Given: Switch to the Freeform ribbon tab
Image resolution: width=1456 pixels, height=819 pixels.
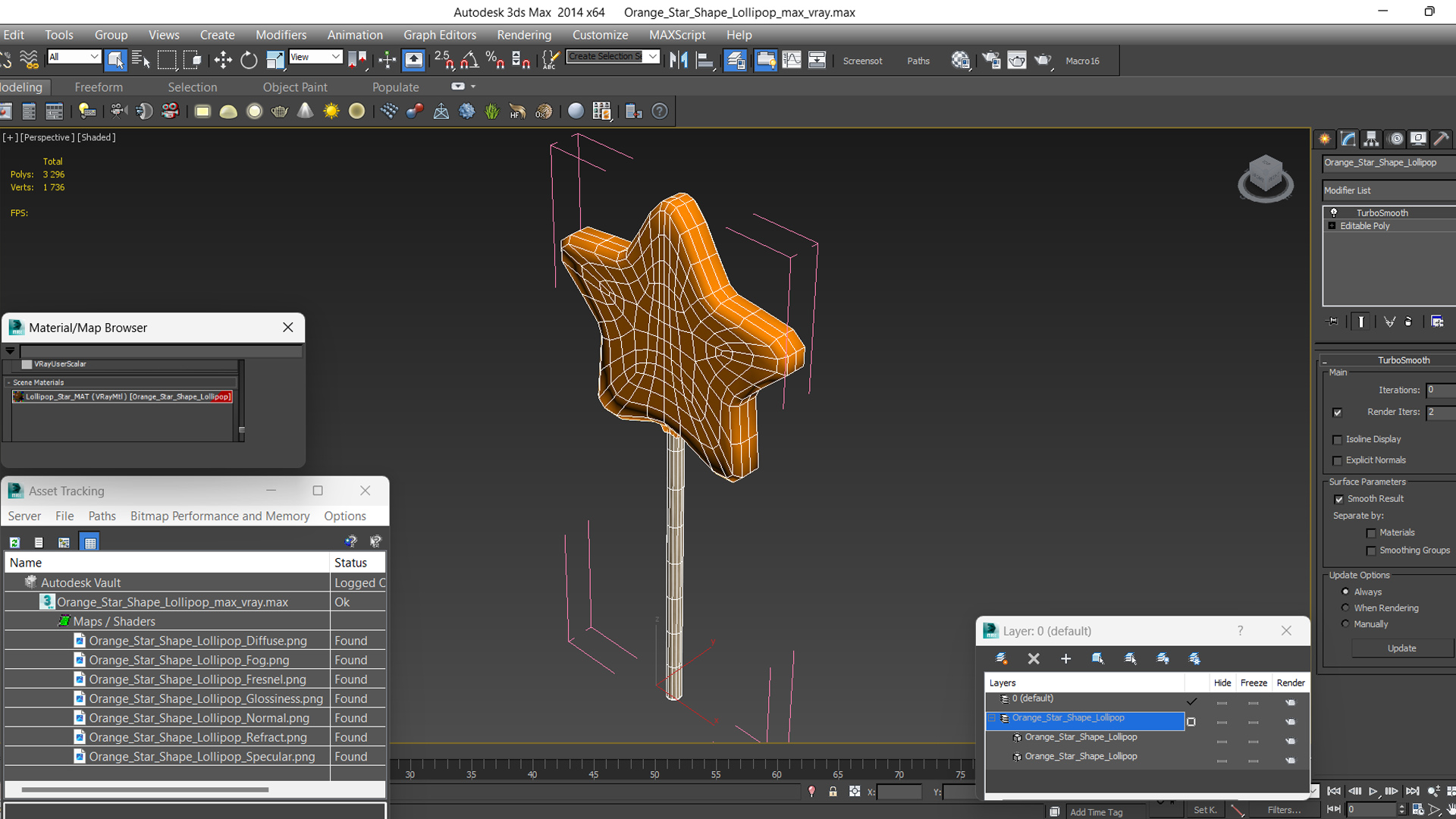Looking at the screenshot, I should pos(99,87).
